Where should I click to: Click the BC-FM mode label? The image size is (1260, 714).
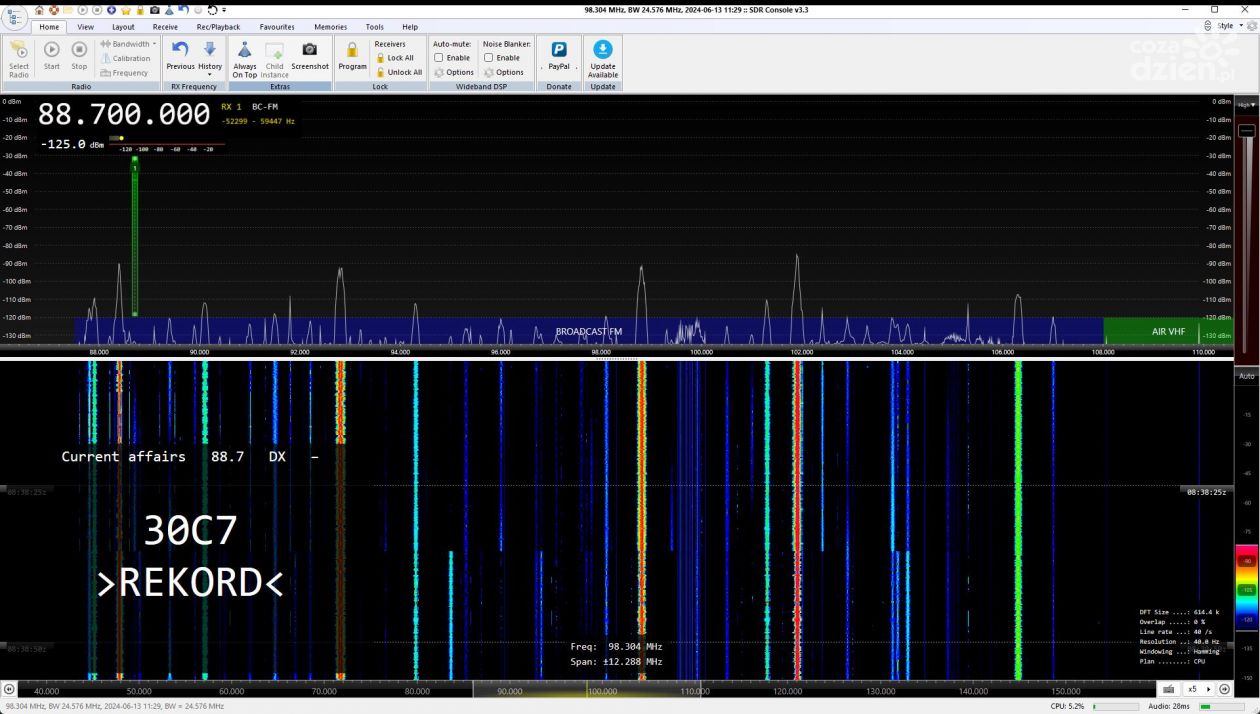(265, 106)
